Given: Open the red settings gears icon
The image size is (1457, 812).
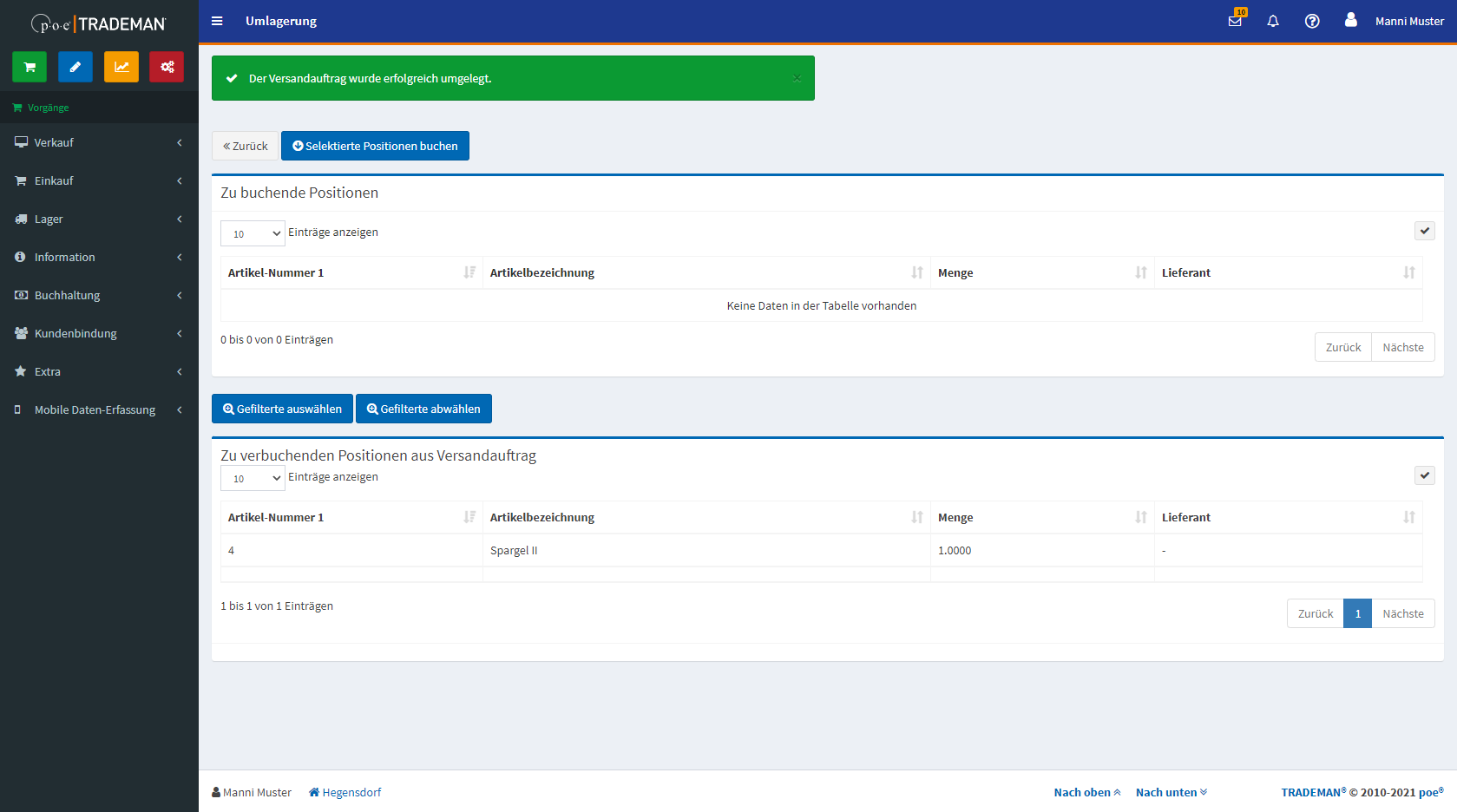Looking at the screenshot, I should (x=167, y=67).
